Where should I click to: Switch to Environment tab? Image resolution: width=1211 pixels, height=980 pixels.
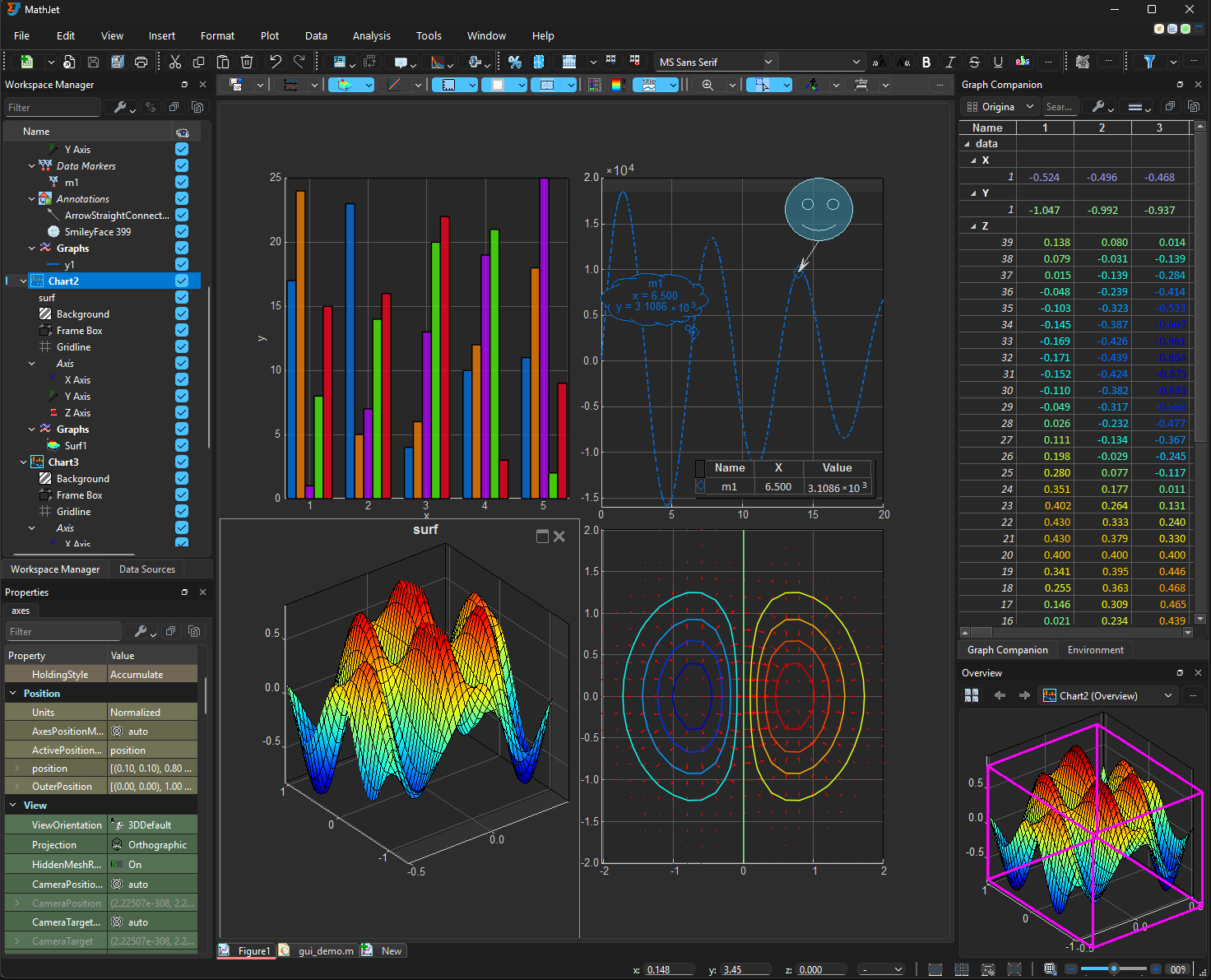pyautogui.click(x=1095, y=650)
